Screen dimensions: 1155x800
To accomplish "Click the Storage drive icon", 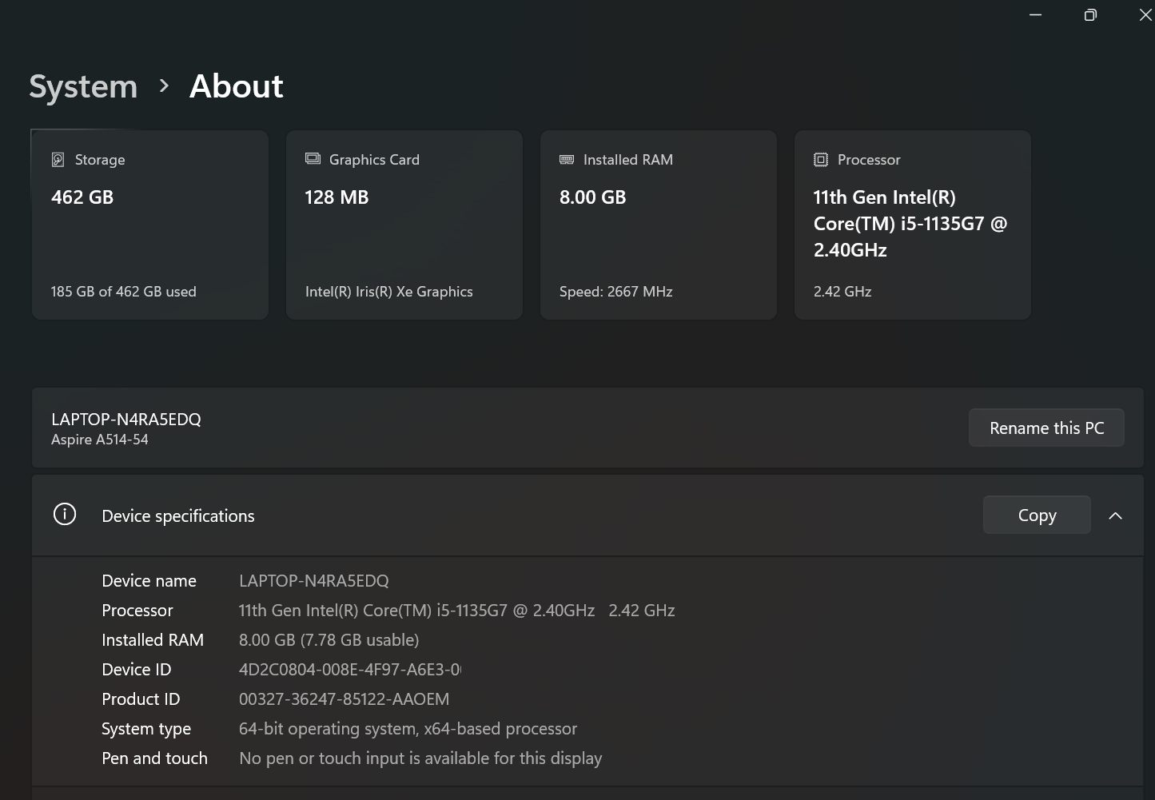I will tap(57, 160).
